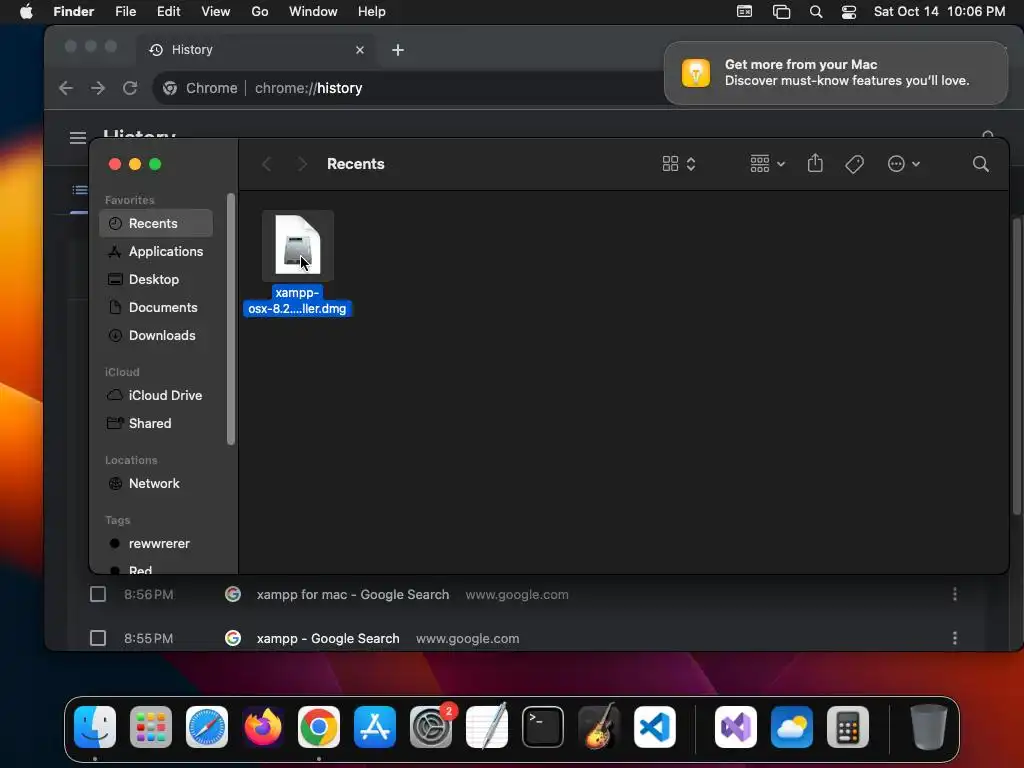Open System Settings with badge in Dock

431,727
